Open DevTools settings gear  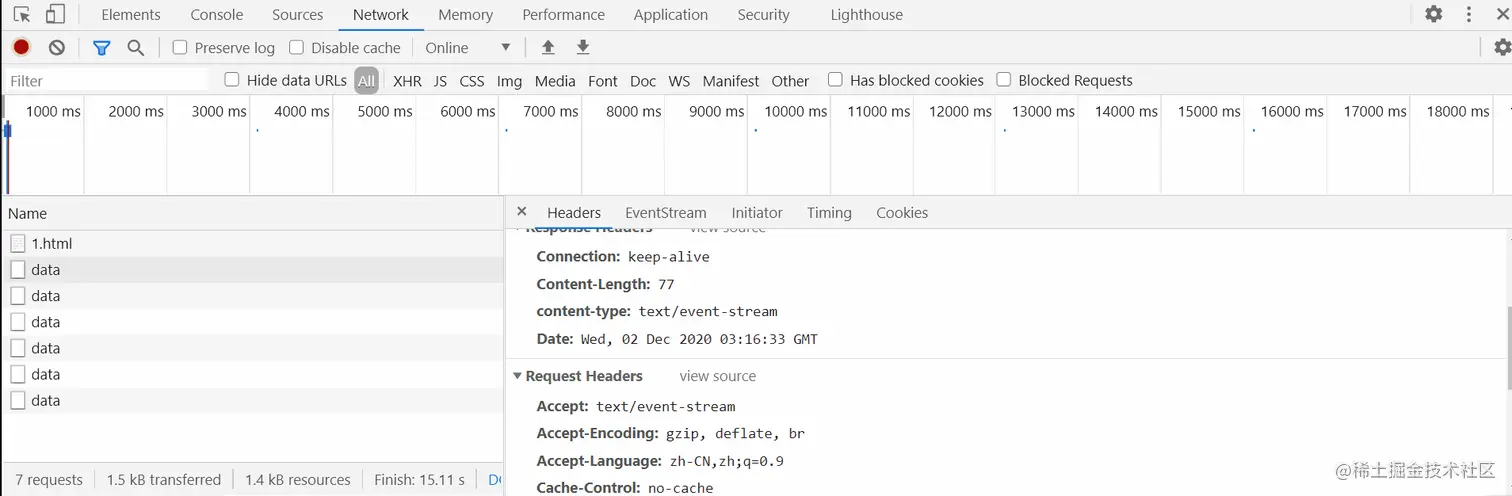click(1433, 14)
